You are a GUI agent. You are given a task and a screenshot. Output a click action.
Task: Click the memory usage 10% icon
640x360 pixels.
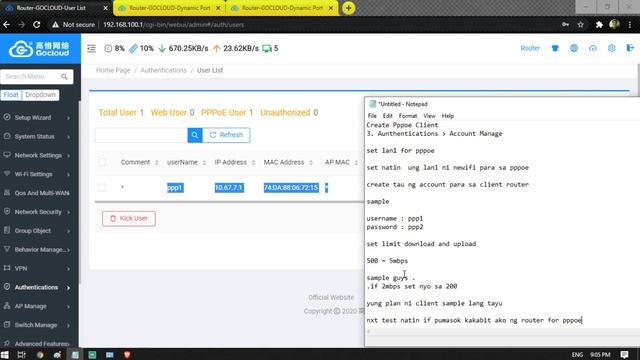133,49
